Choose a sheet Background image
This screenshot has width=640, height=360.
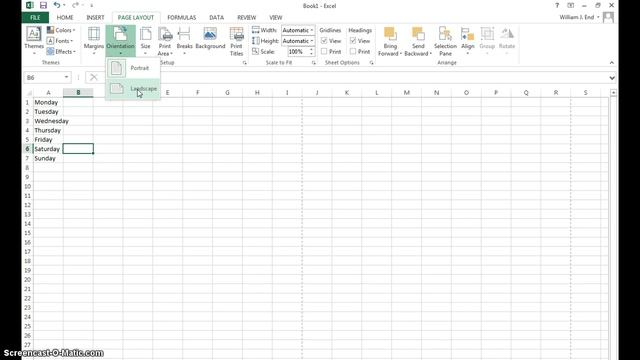point(210,39)
